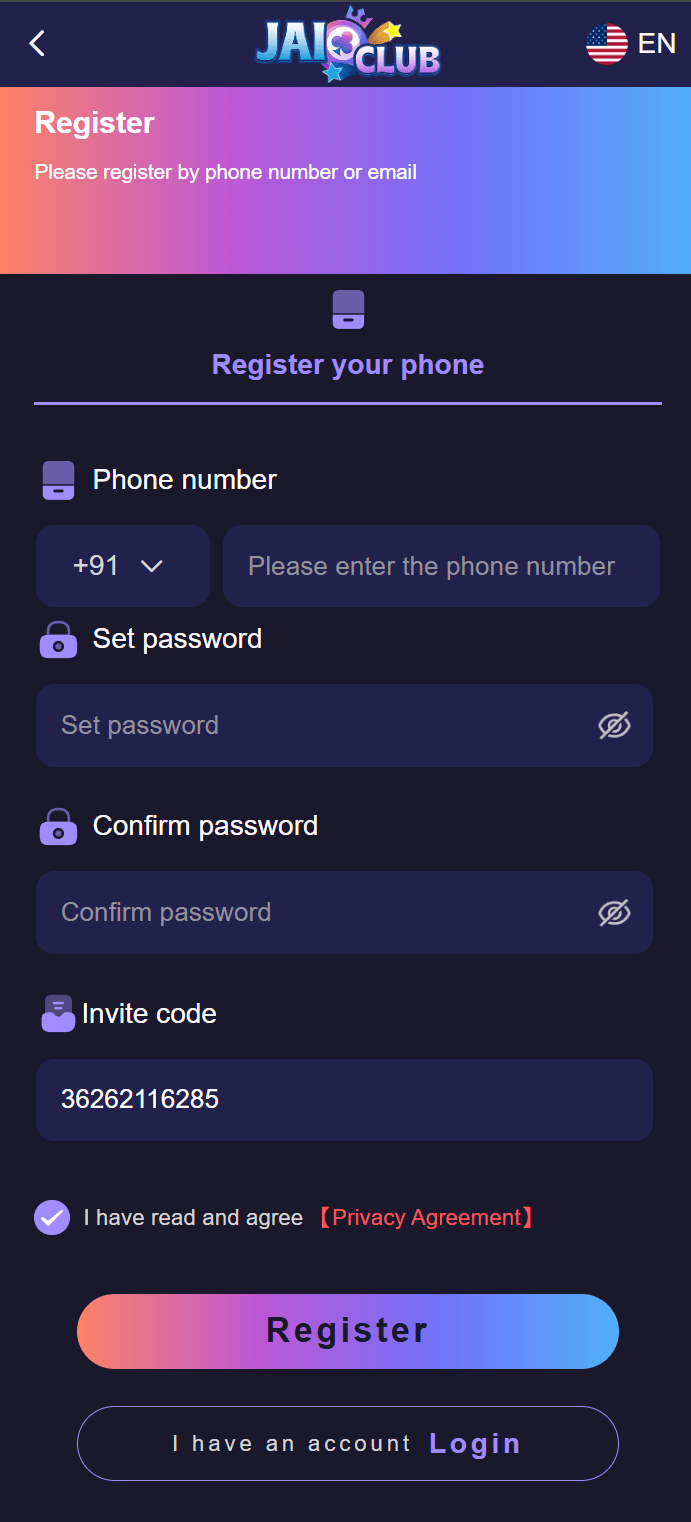Select the Register your phone tab
The height and width of the screenshot is (1522, 691).
(x=347, y=364)
